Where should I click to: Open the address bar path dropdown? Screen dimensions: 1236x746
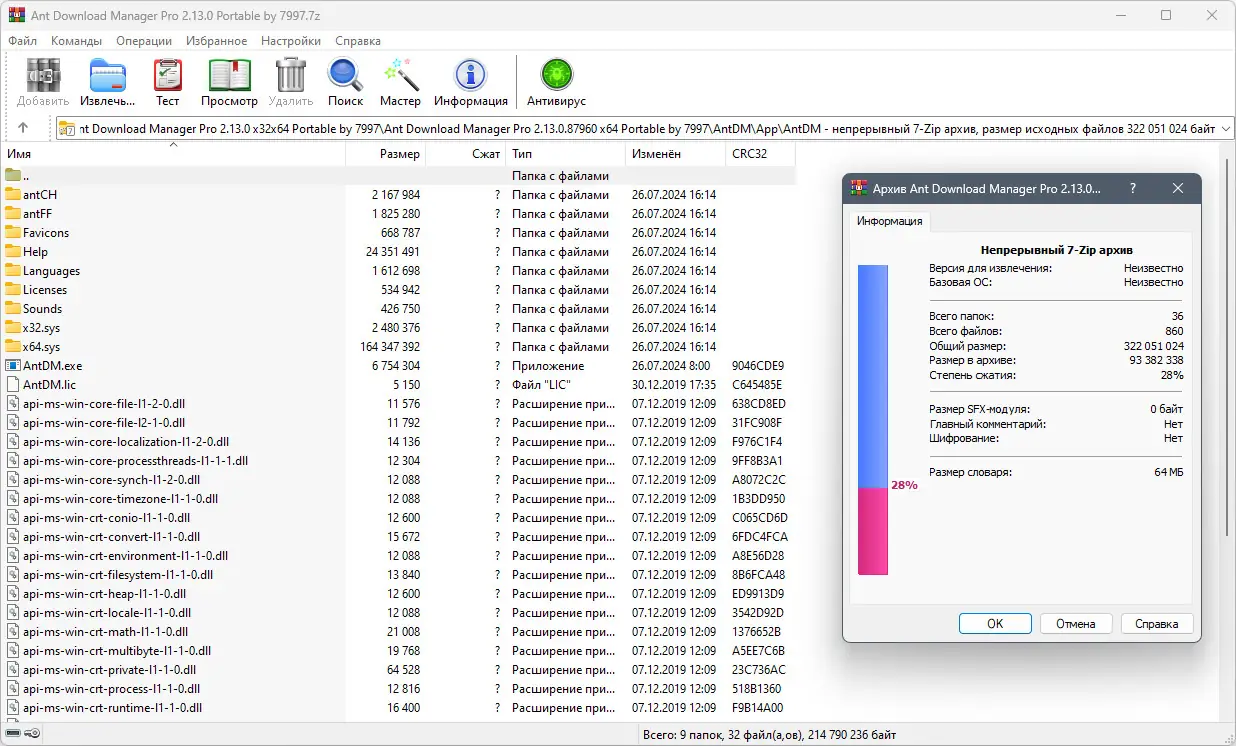pos(1225,127)
